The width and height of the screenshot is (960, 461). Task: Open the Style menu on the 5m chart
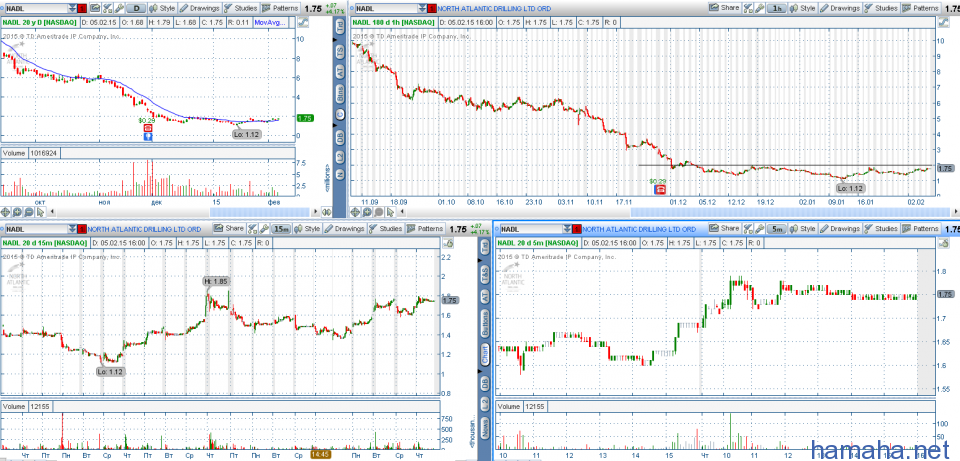803,229
